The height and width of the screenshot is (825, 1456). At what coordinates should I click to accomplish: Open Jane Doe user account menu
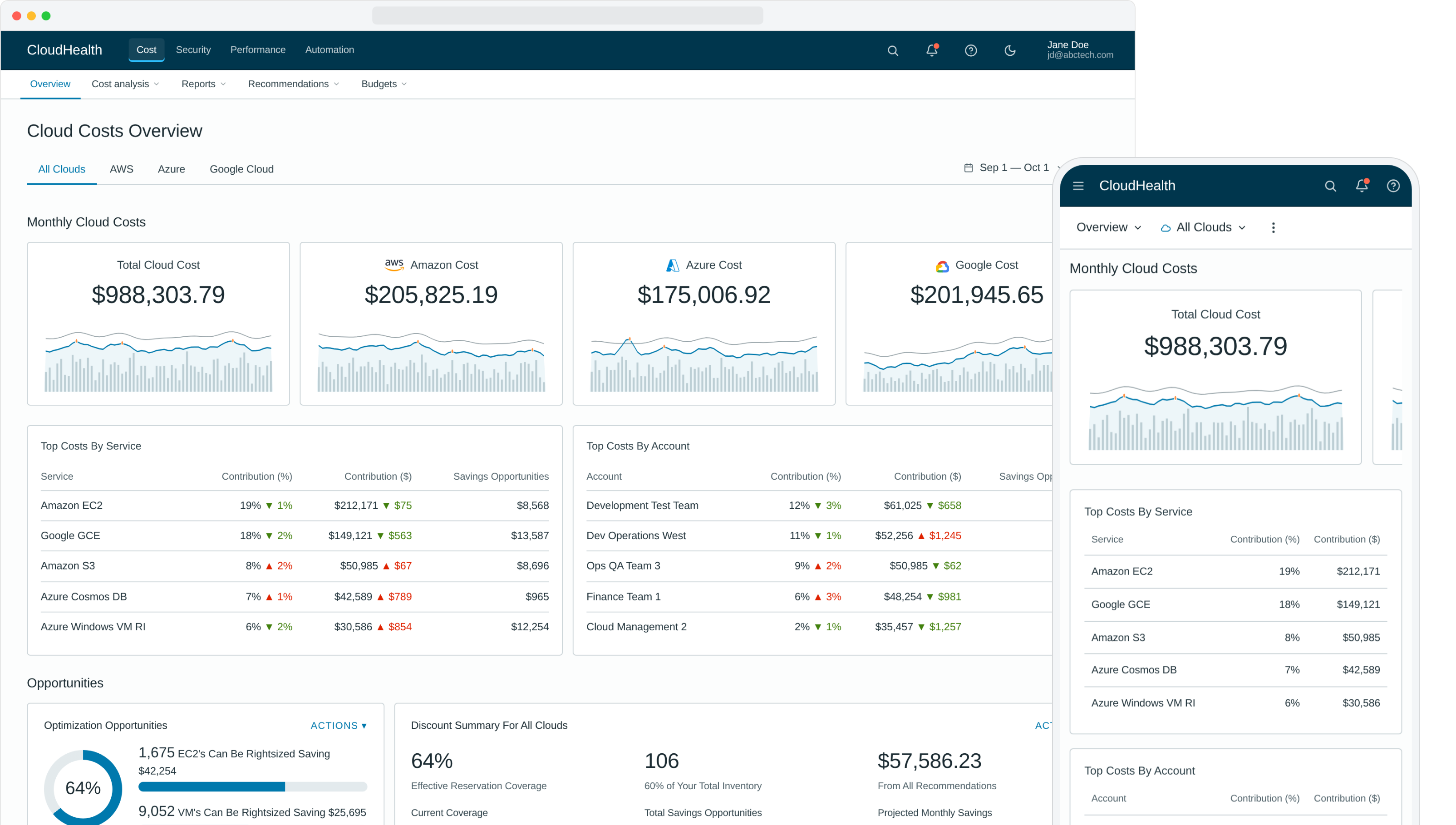point(1079,50)
